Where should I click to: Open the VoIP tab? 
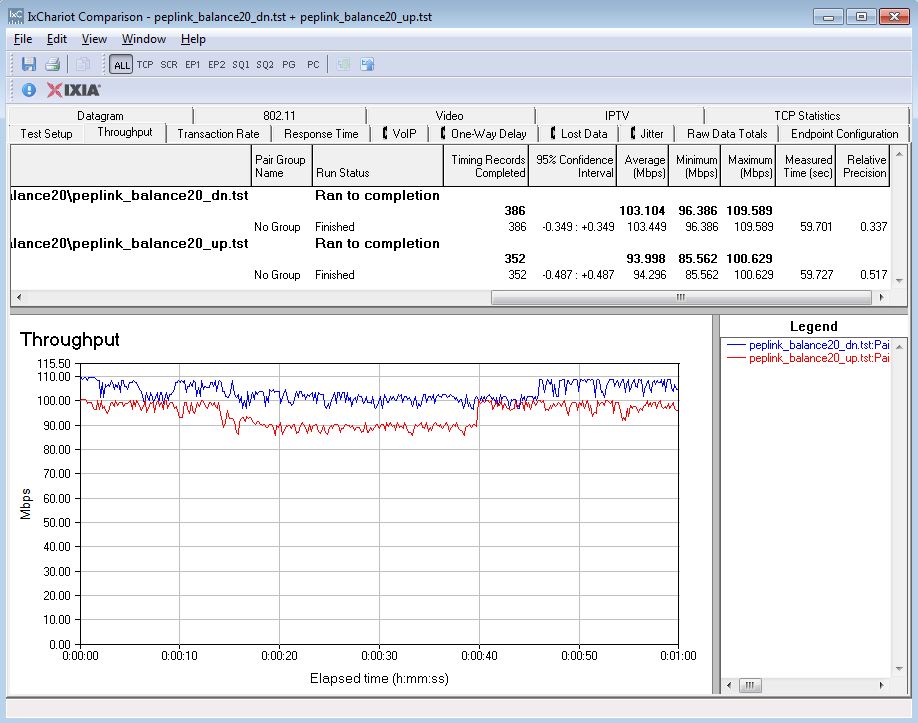(x=399, y=134)
